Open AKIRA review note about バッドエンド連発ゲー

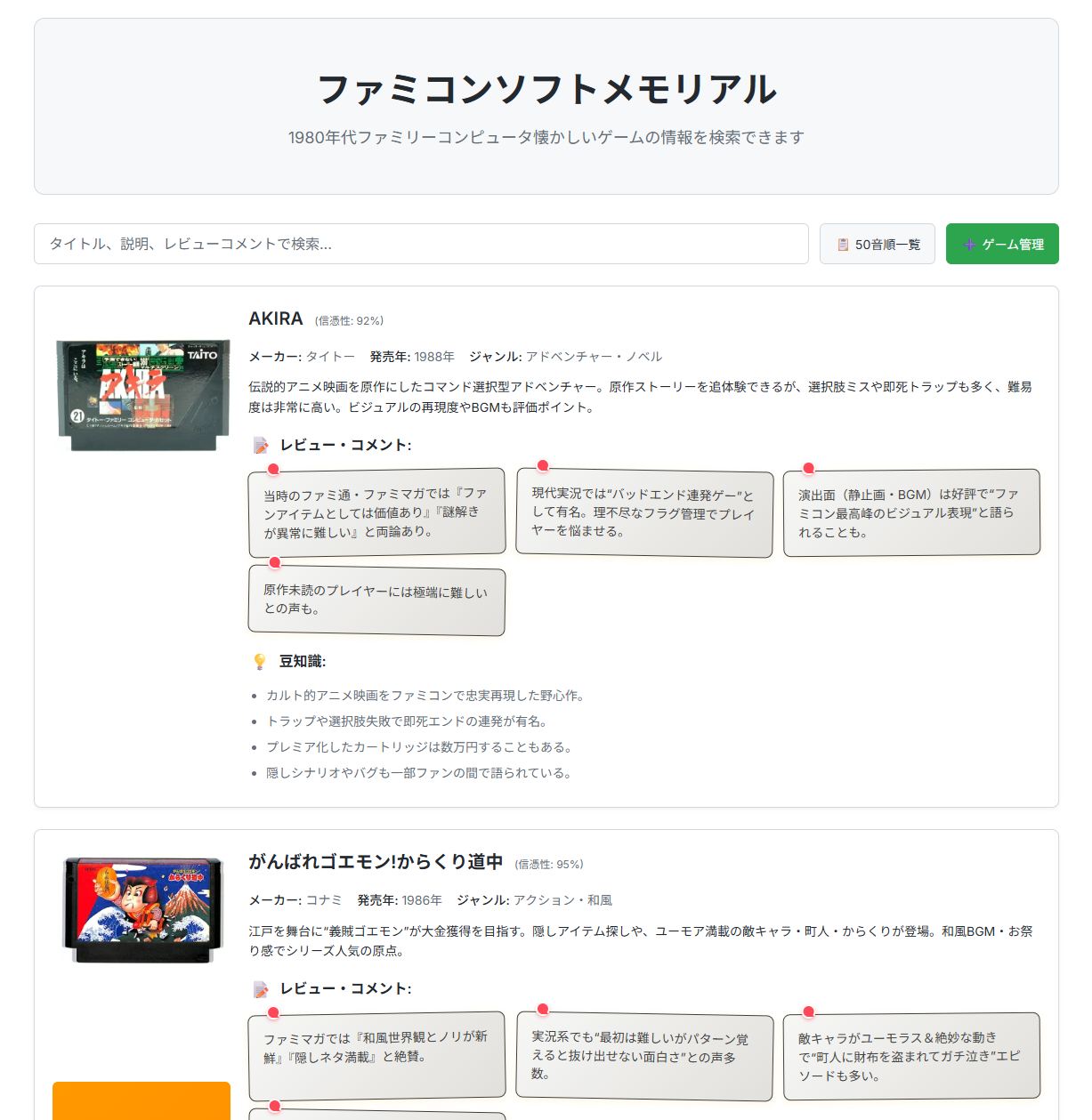[644, 512]
